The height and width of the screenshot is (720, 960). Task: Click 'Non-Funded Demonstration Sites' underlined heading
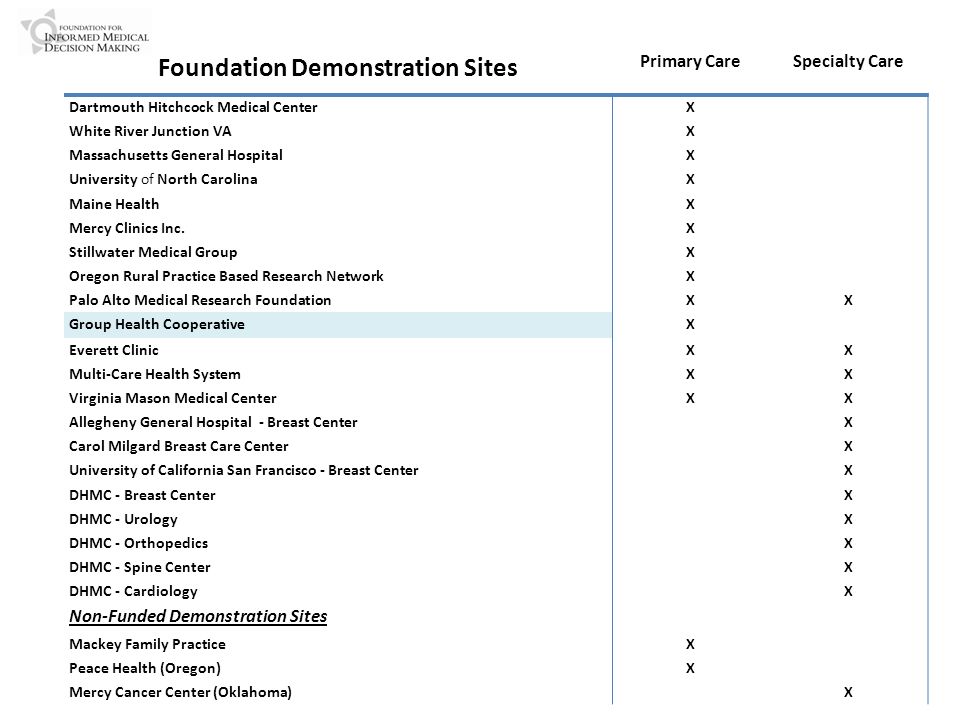[198, 617]
